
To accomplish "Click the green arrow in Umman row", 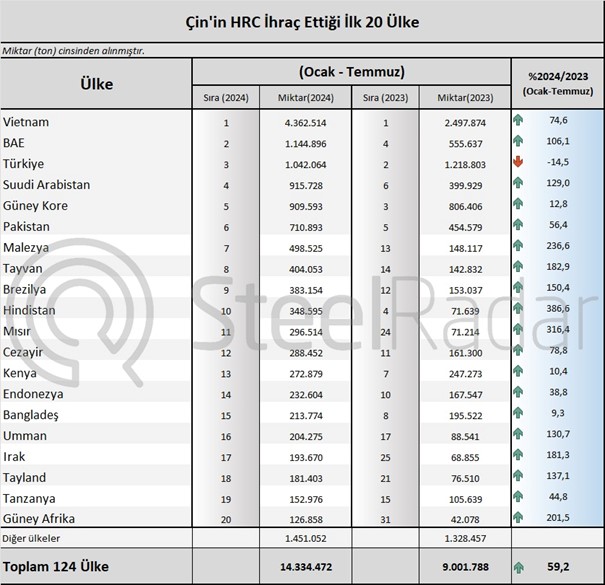I will [x=518, y=434].
